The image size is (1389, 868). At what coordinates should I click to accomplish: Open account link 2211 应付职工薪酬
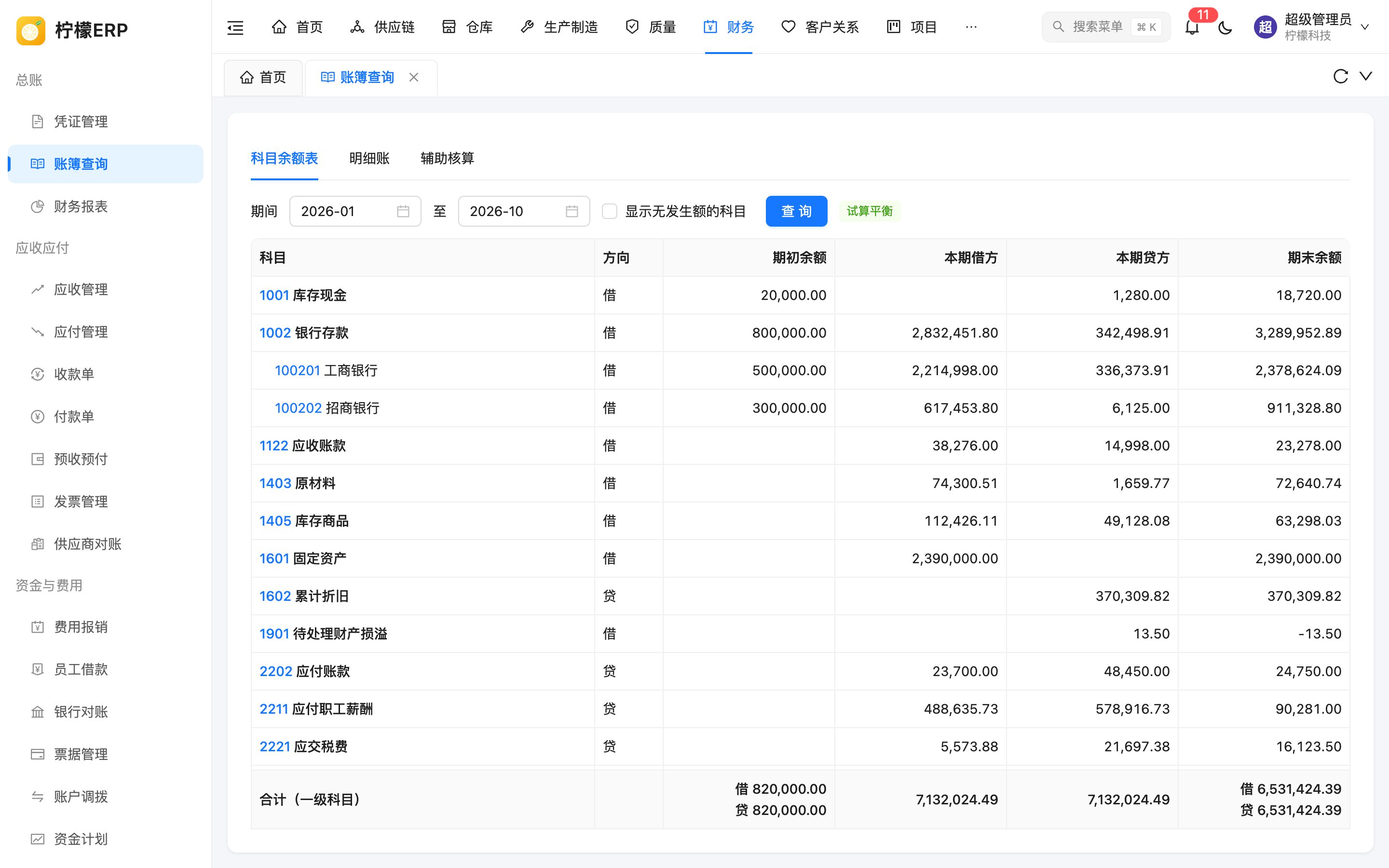coord(316,709)
